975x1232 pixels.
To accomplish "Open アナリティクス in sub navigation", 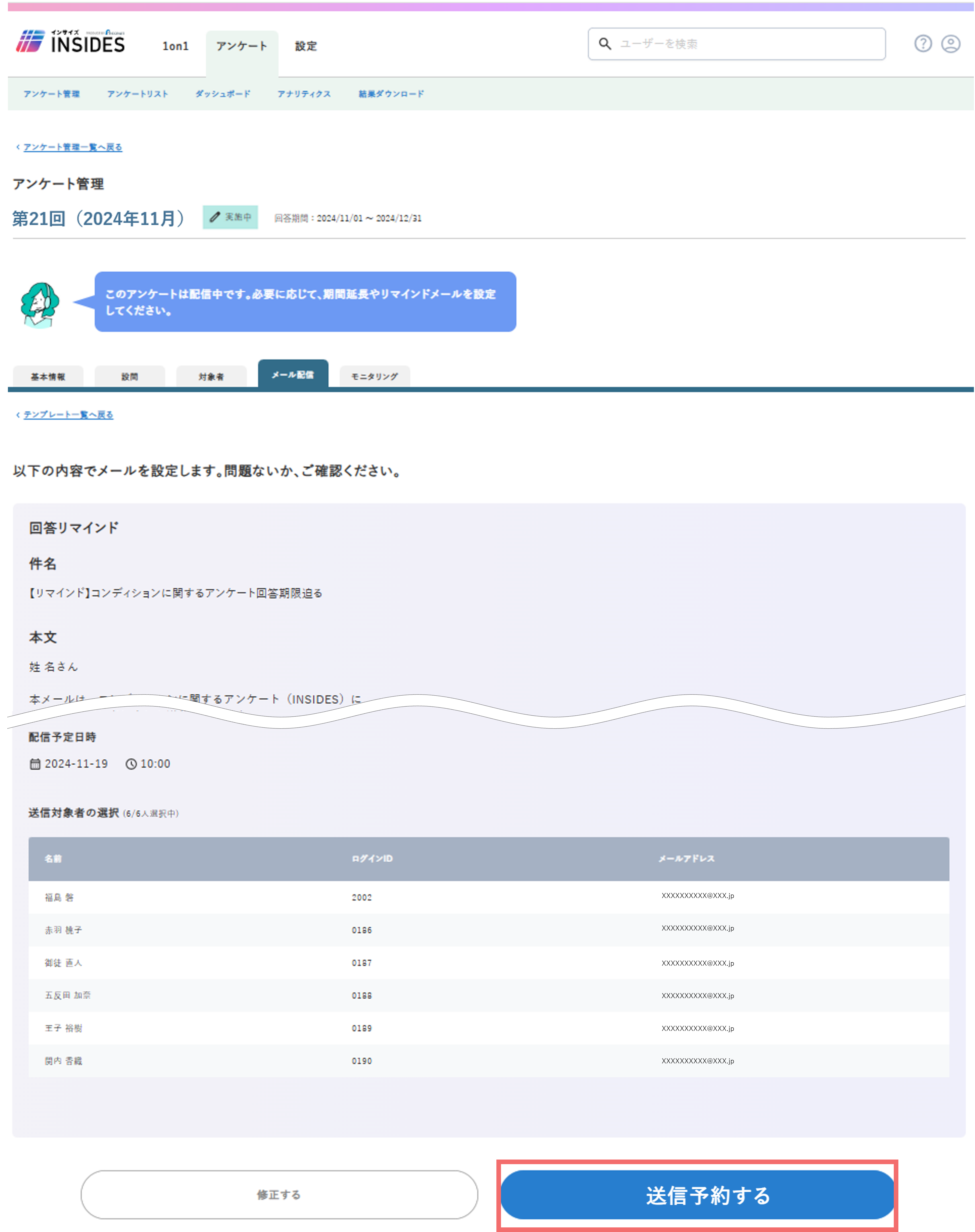I will click(304, 94).
